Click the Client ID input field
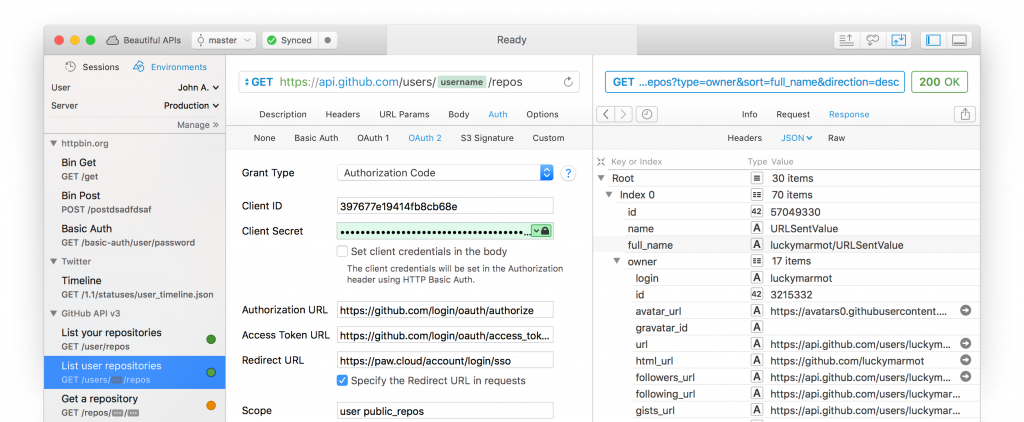Screen dimensions: 1024x422 point(445,206)
